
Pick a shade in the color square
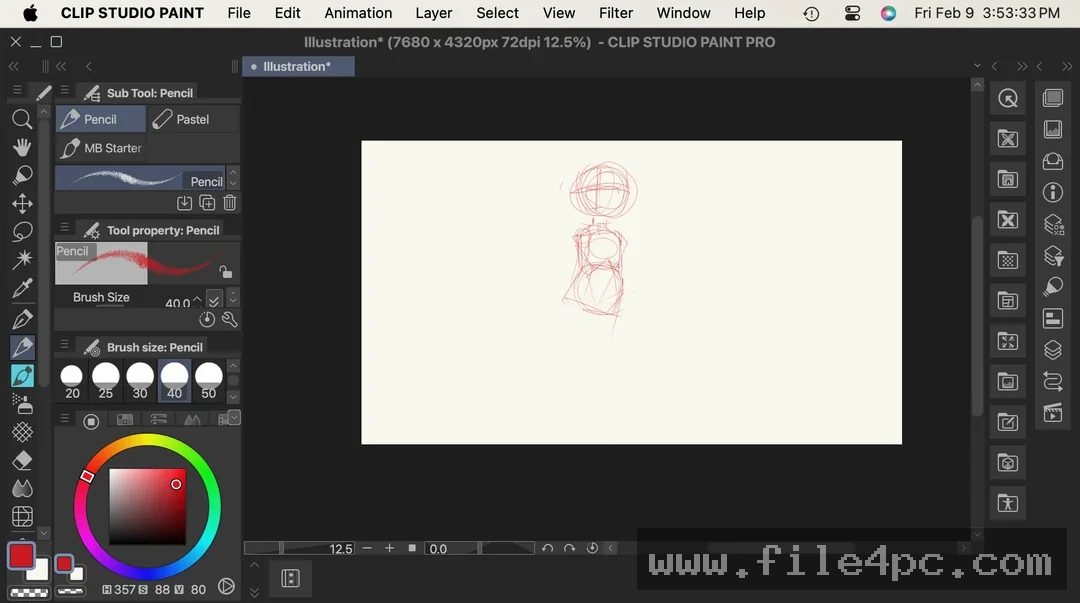point(147,507)
